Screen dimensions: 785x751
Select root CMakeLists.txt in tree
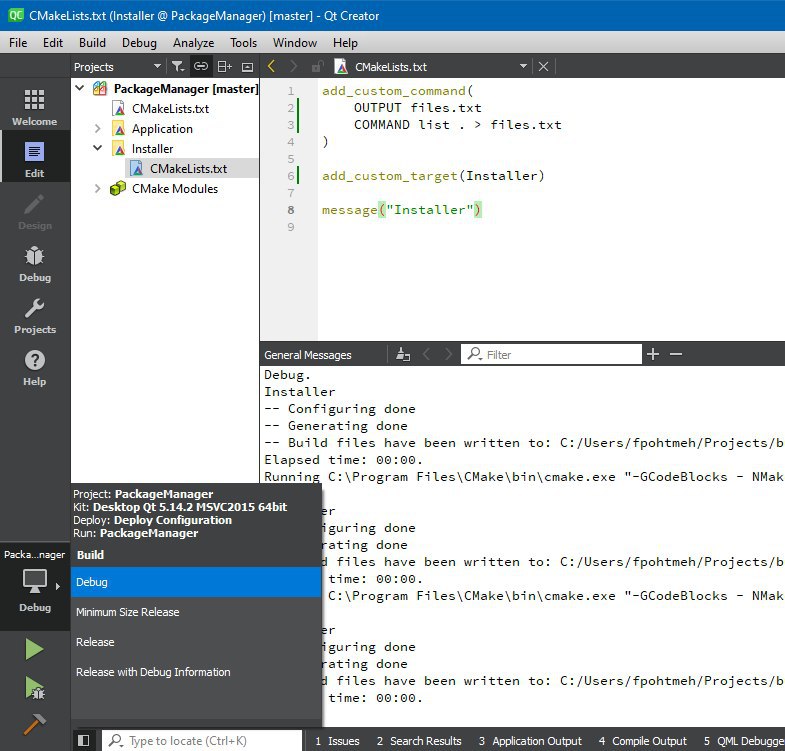tap(170, 109)
